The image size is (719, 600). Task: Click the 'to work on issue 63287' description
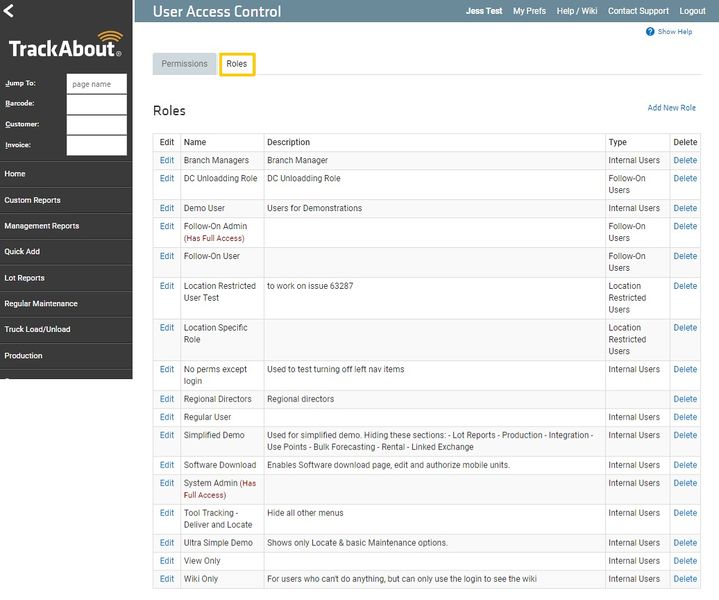pyautogui.click(x=310, y=286)
